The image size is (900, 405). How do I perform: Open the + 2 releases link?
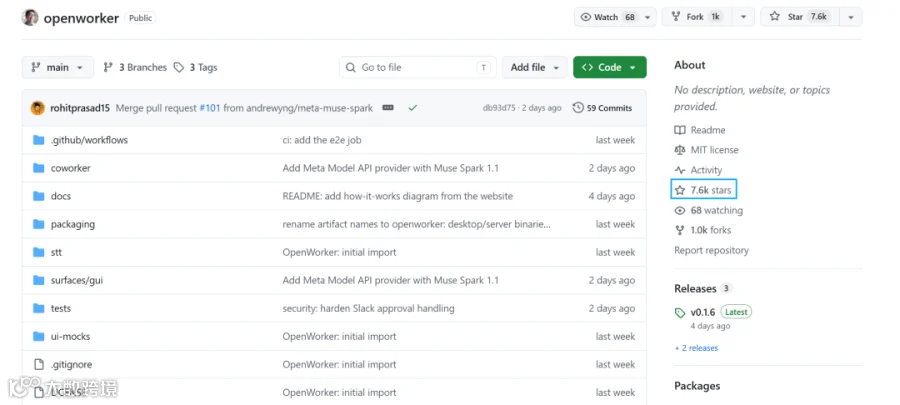click(696, 348)
